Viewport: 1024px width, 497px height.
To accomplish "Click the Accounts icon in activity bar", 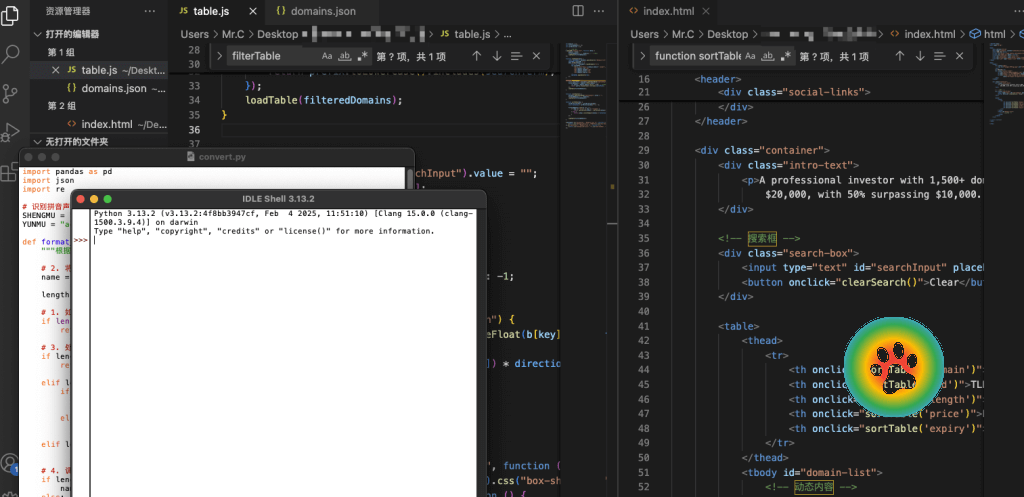I will [9, 463].
